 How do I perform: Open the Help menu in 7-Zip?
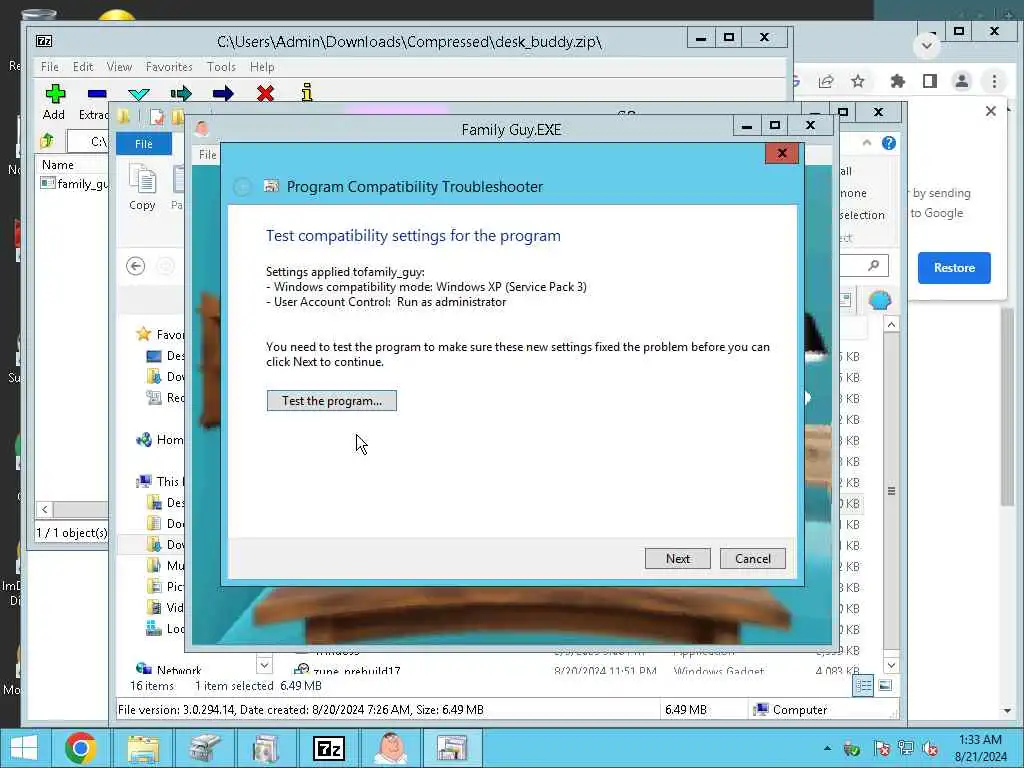pyautogui.click(x=262, y=67)
